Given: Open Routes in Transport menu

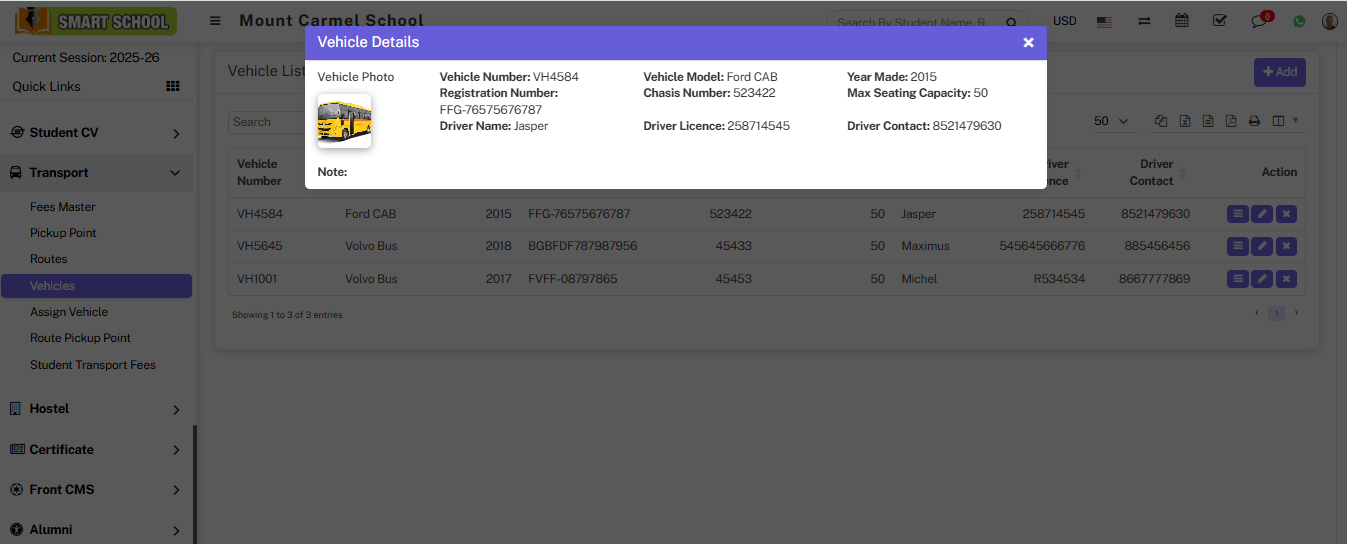Looking at the screenshot, I should click(49, 259).
